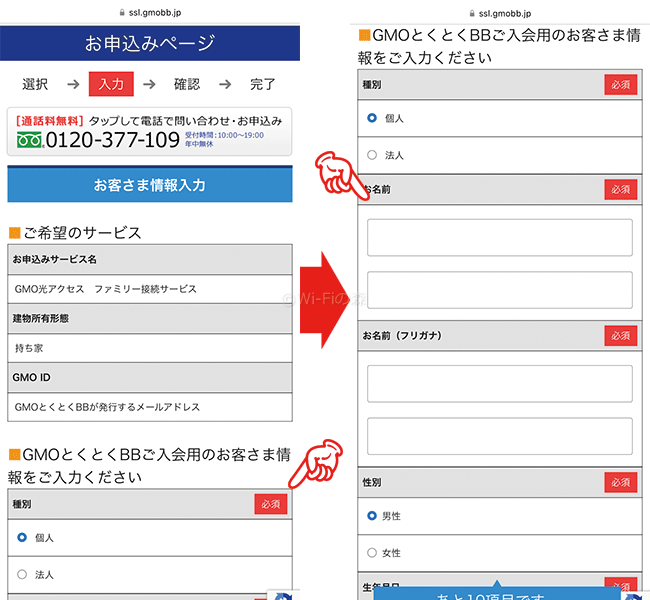Click GMOとくとくBBが発行するメールアドレス text
The width and height of the screenshot is (650, 600).
tap(107, 407)
